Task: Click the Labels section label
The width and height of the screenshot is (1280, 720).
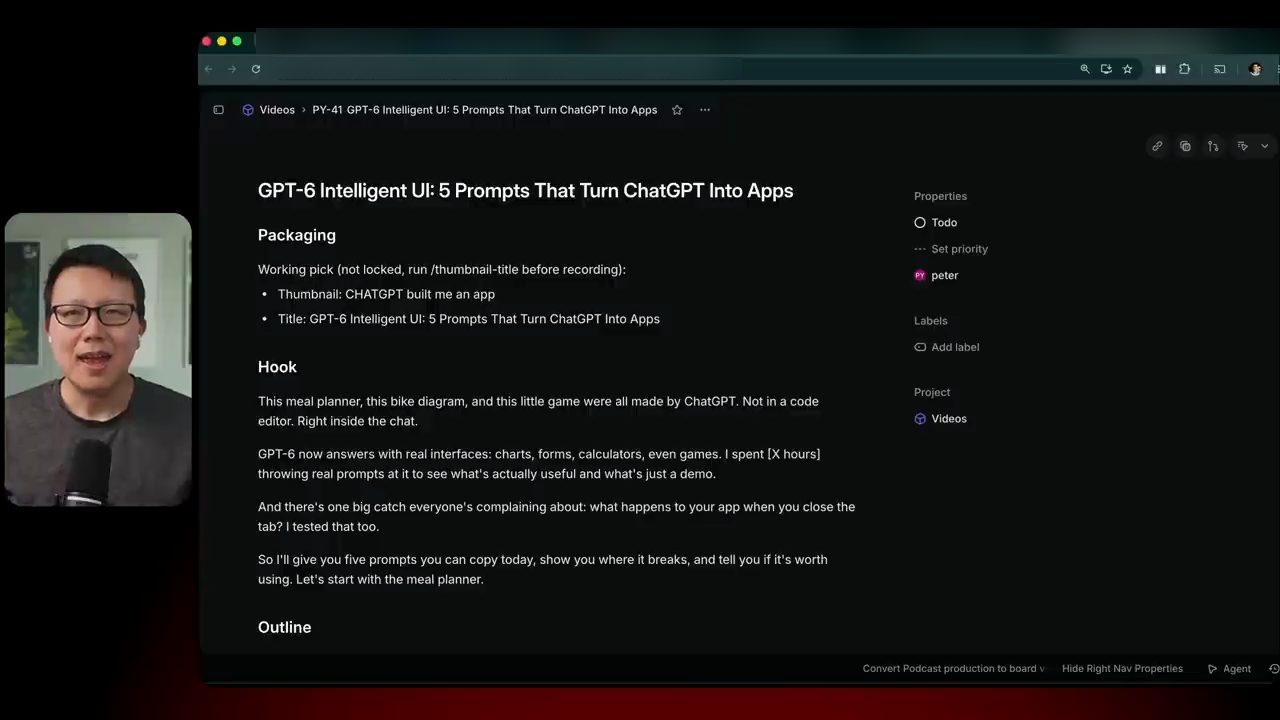Action: [x=930, y=321]
